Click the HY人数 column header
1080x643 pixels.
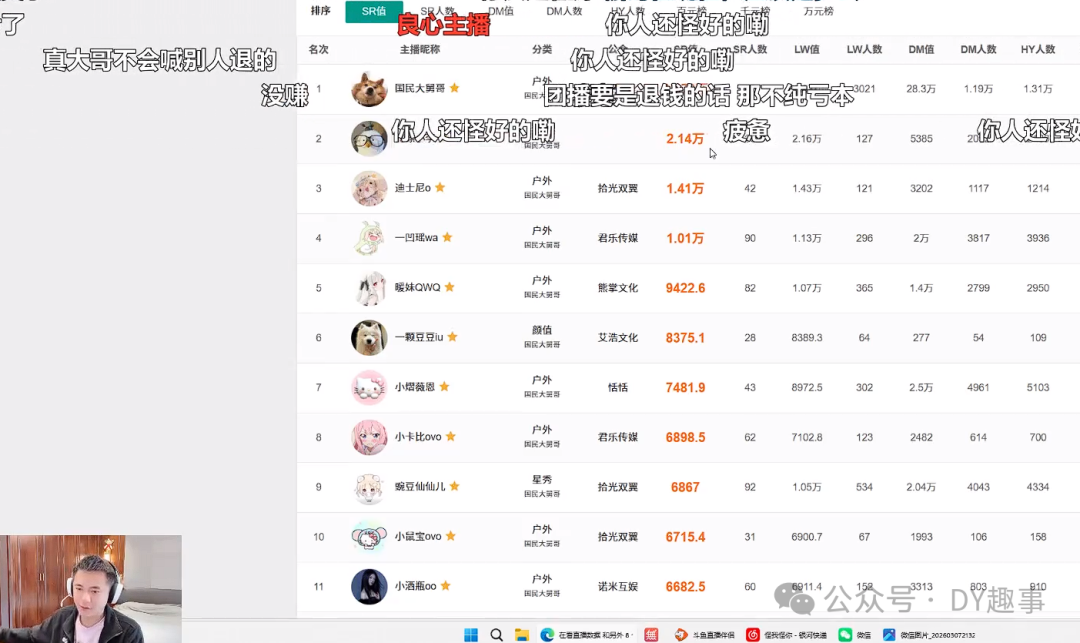click(1038, 50)
